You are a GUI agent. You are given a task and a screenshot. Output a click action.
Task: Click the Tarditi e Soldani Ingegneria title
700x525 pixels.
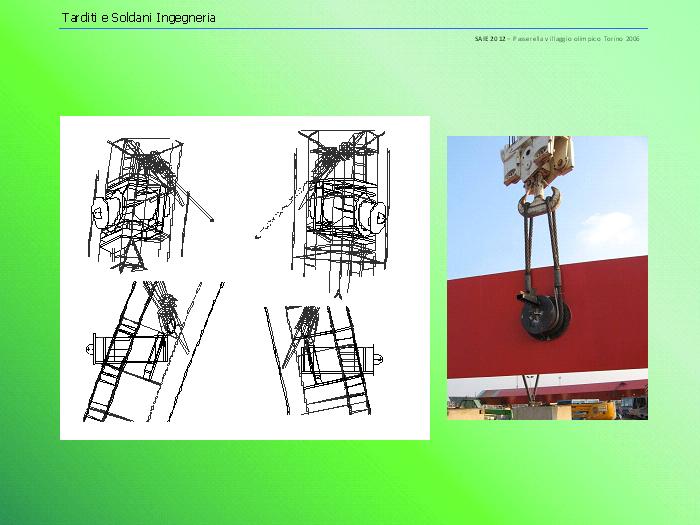138,18
